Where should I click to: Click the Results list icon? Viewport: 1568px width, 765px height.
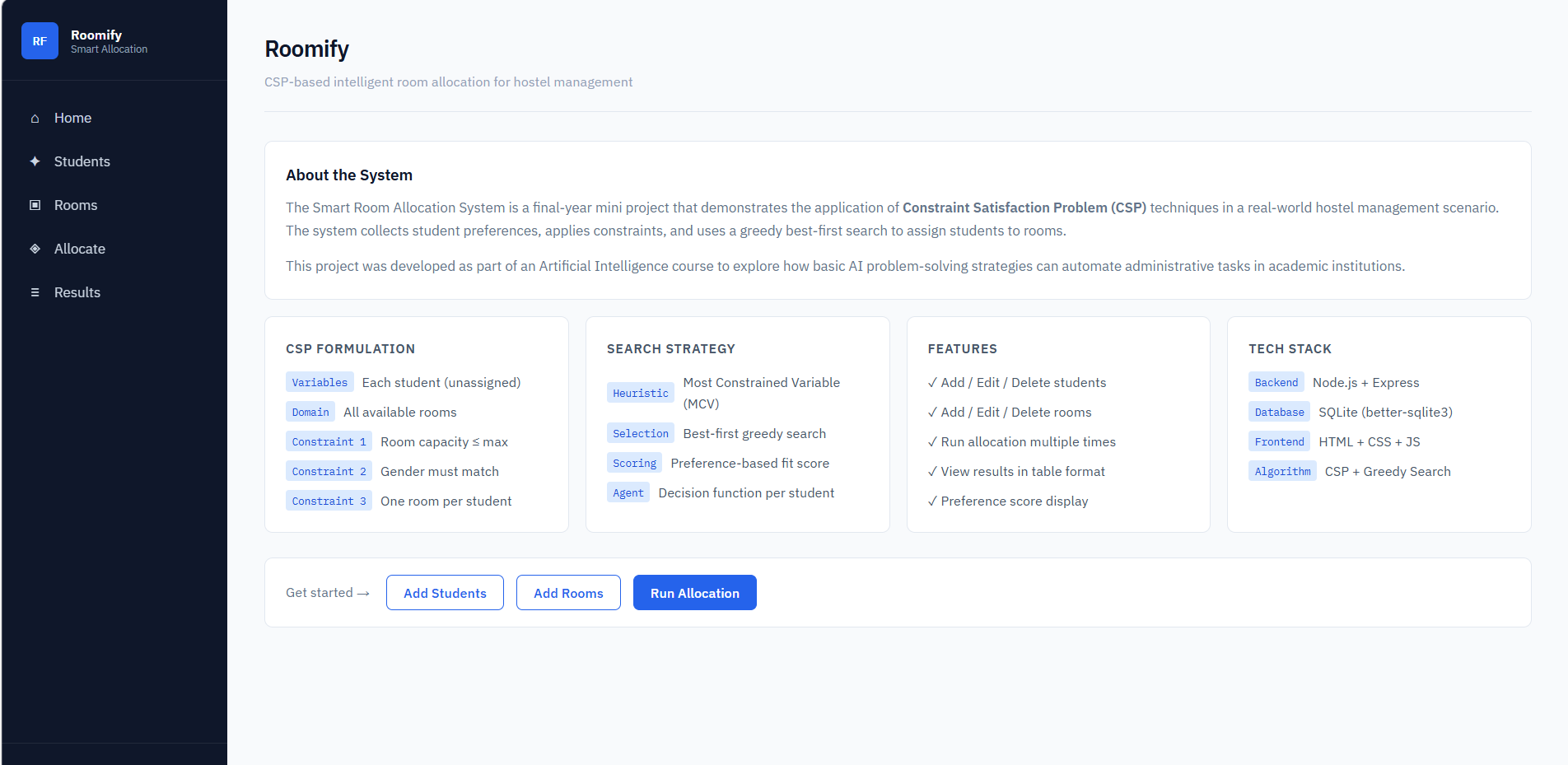pos(35,292)
